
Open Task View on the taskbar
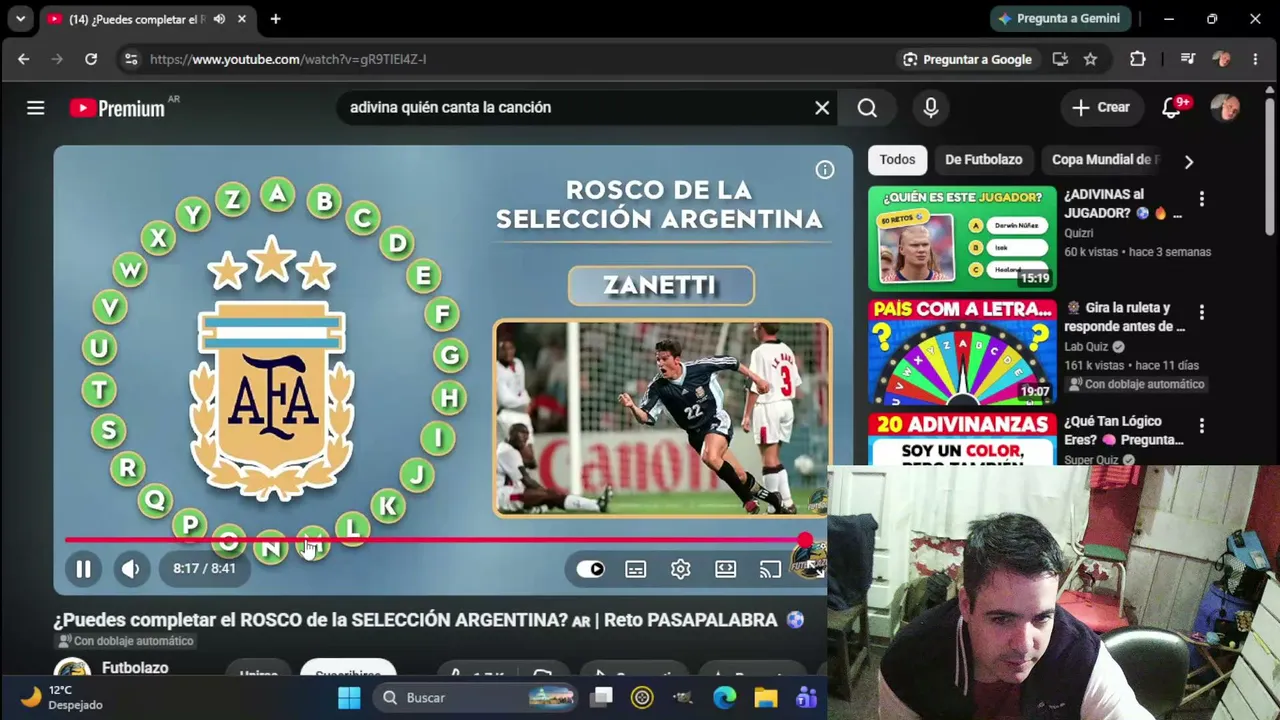pos(602,697)
